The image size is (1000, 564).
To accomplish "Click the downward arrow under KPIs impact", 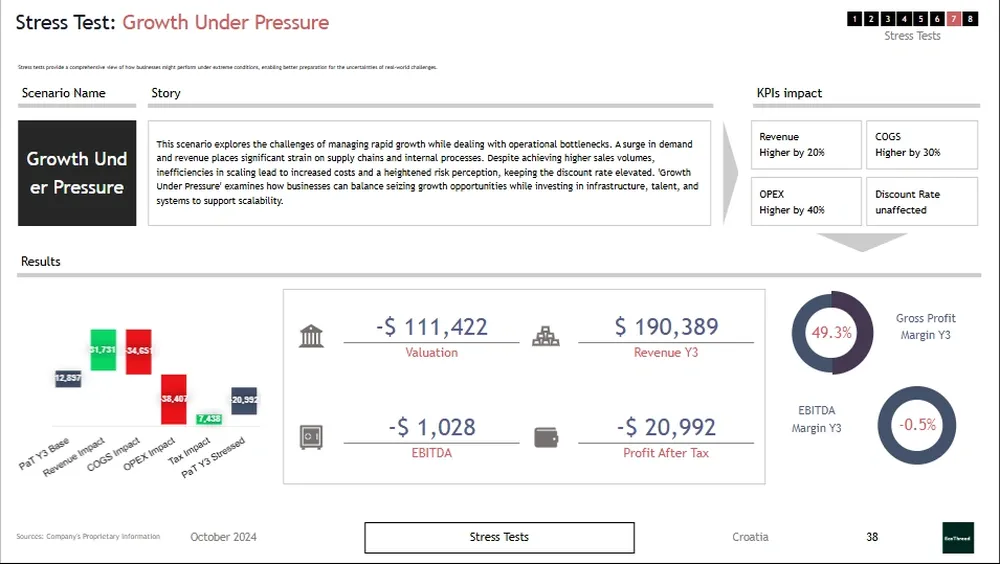I will pyautogui.click(x=863, y=241).
